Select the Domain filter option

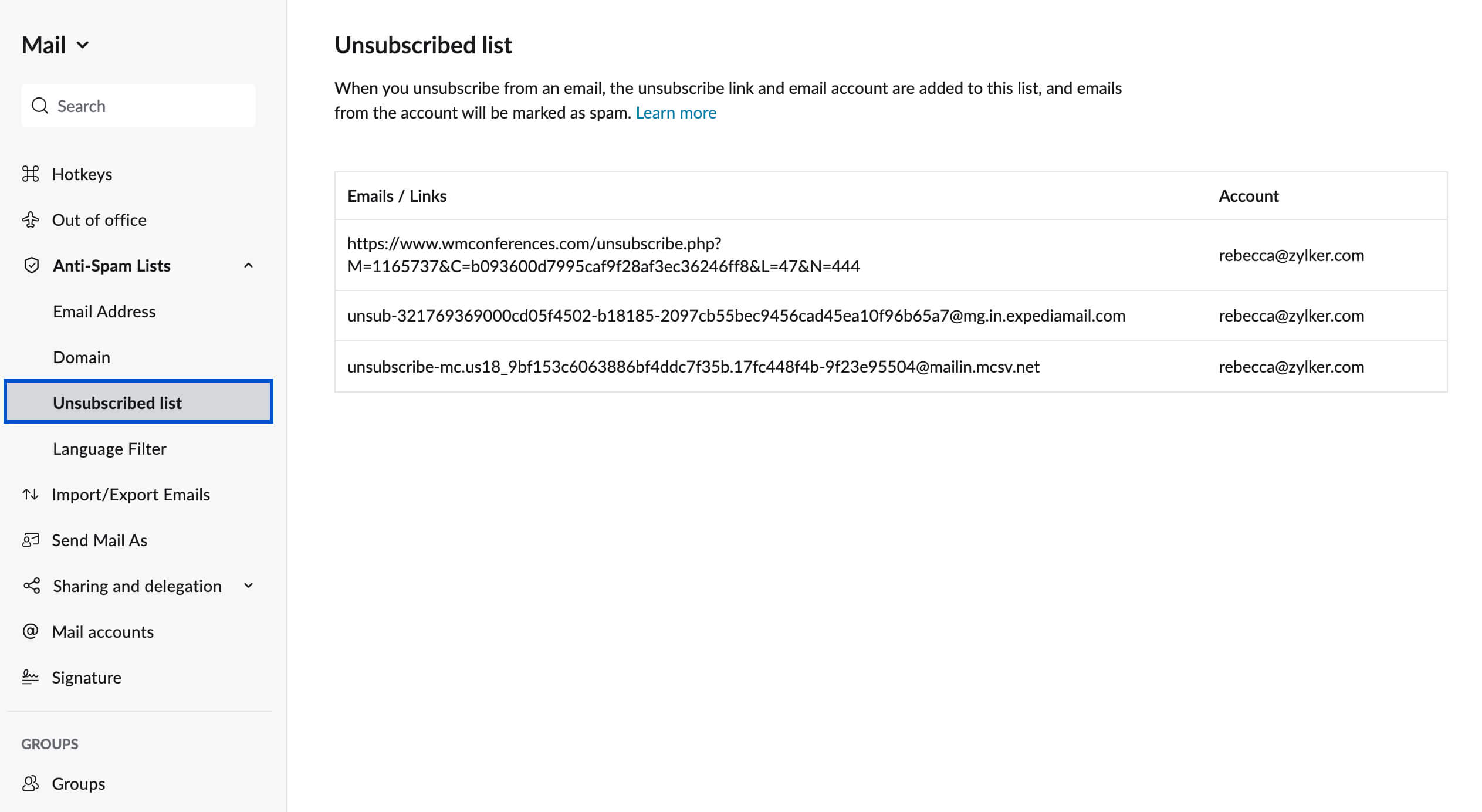point(83,357)
